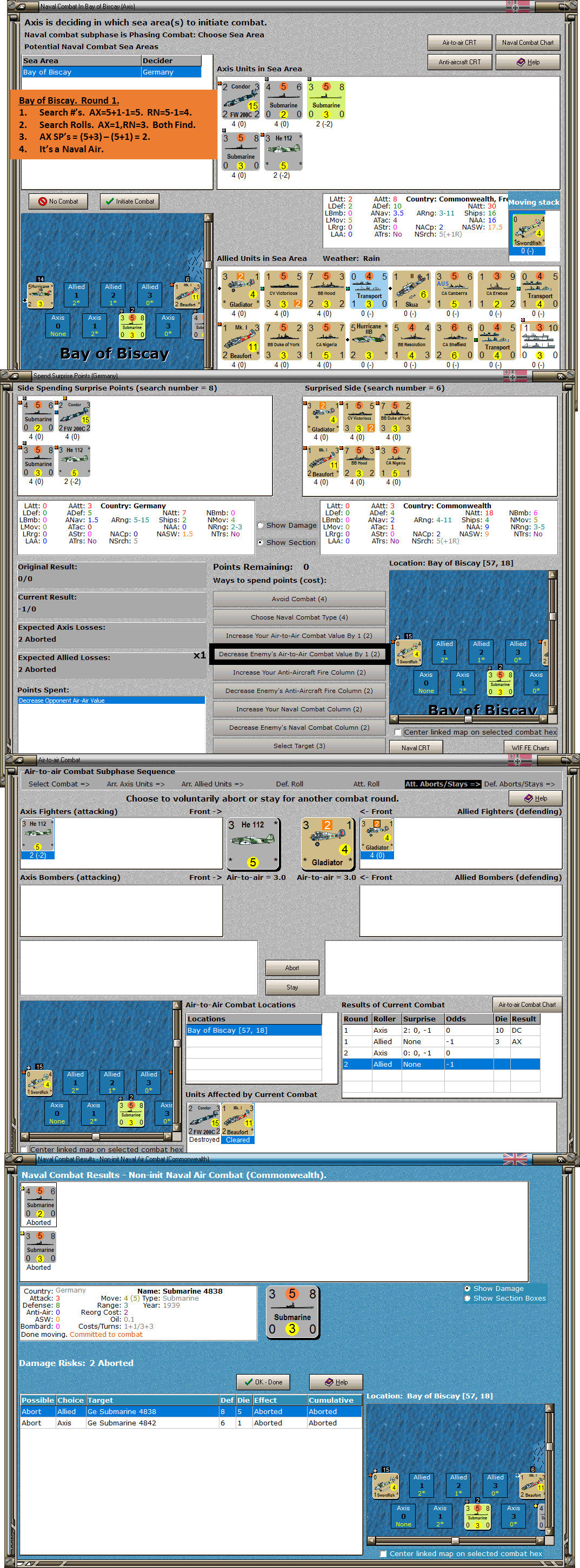Click Skua aircraft in Allied Units area
Screen dimensions: 580x1568
click(411, 290)
